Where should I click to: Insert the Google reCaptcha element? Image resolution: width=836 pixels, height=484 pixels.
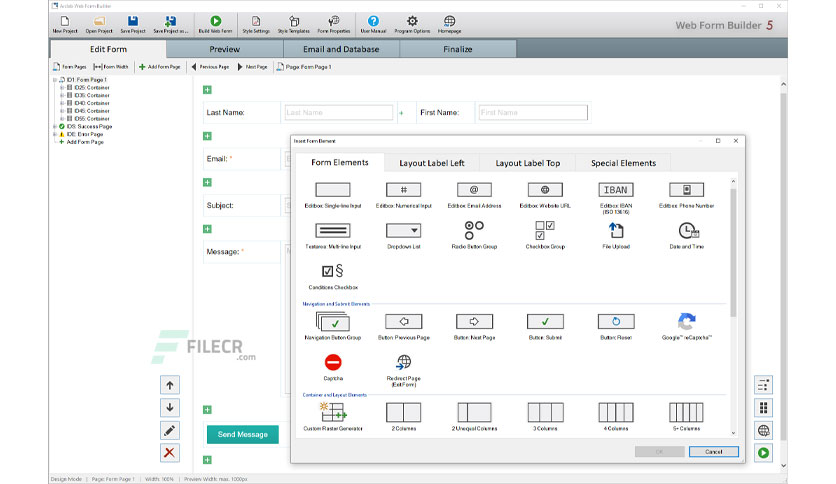click(x=686, y=326)
